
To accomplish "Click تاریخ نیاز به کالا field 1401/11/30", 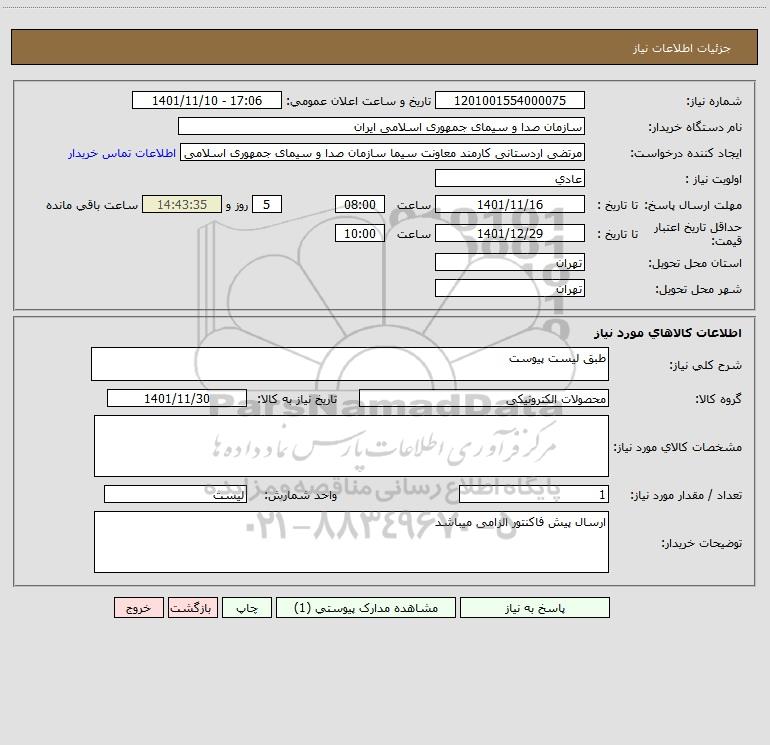I will coord(177,398).
